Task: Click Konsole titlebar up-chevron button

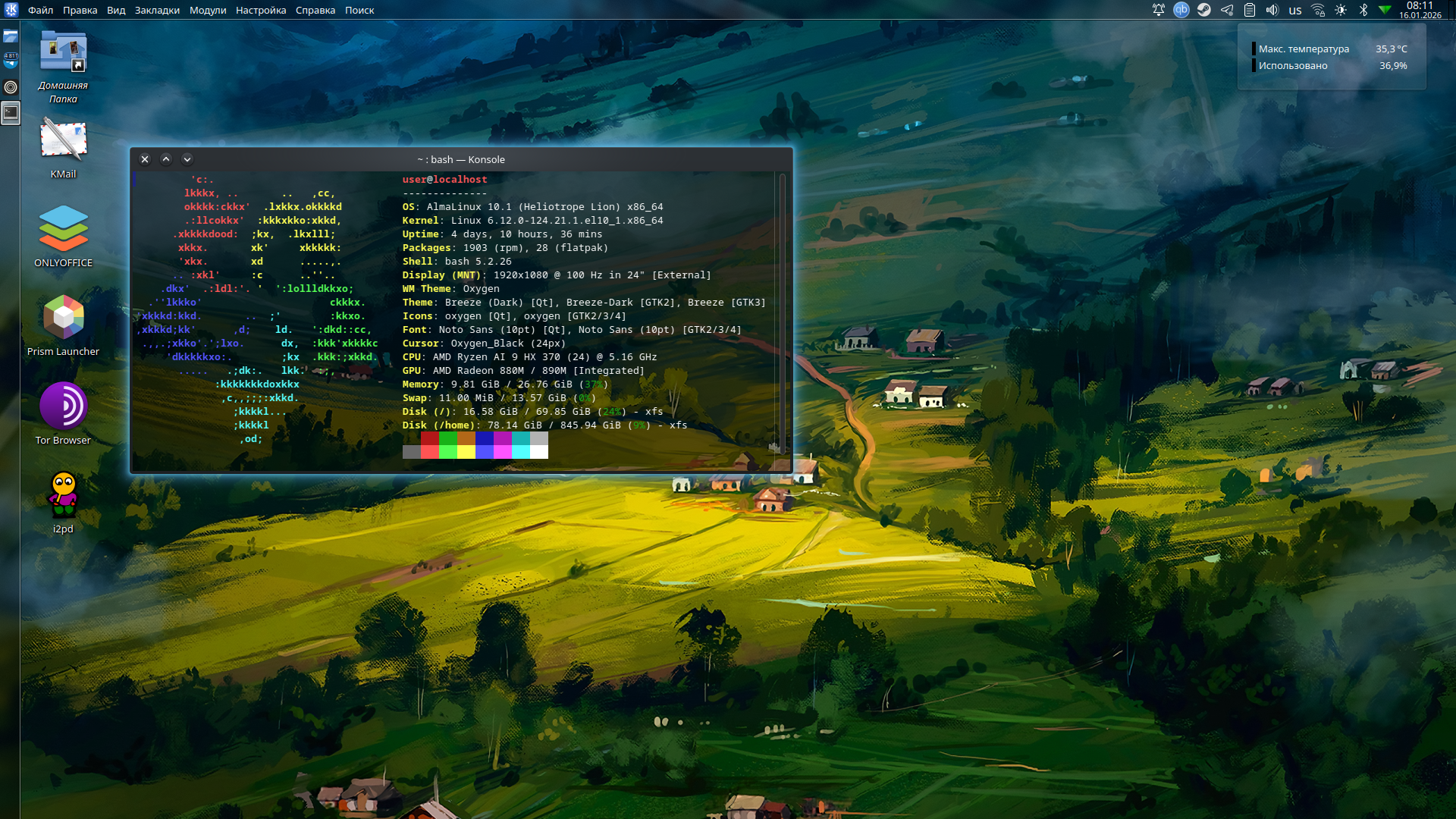Action: (x=166, y=159)
